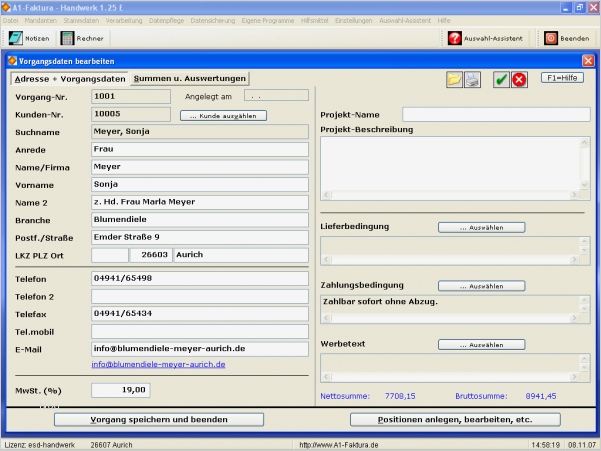Choose Lieferbedingung via its Auswählen button
601x451 pixels.
[481, 227]
